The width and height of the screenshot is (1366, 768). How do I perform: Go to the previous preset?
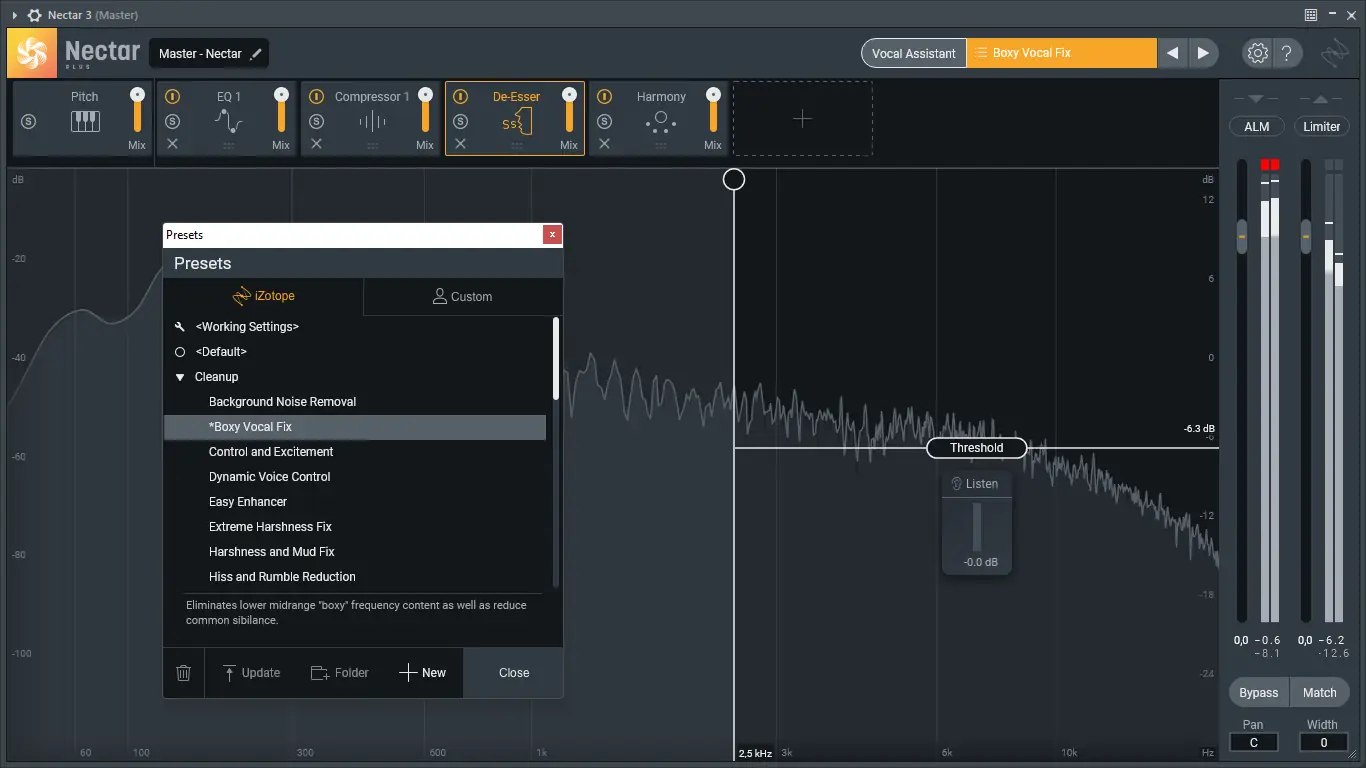click(x=1173, y=53)
